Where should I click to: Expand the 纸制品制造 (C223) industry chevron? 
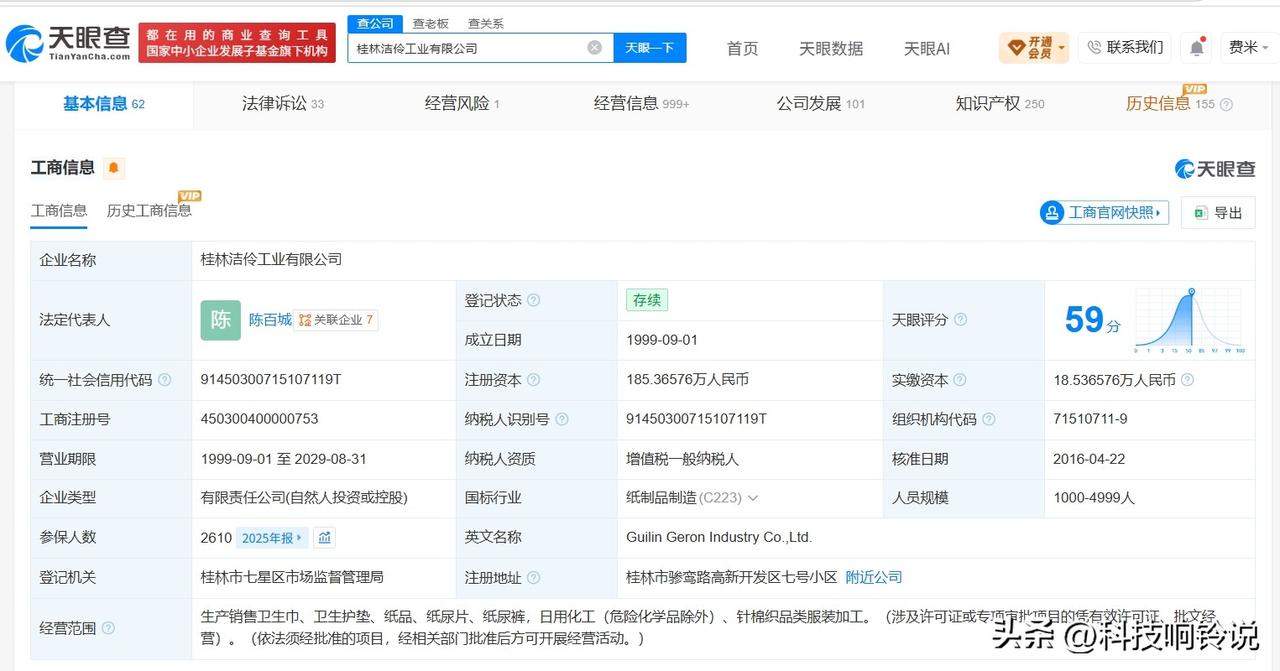(x=752, y=498)
